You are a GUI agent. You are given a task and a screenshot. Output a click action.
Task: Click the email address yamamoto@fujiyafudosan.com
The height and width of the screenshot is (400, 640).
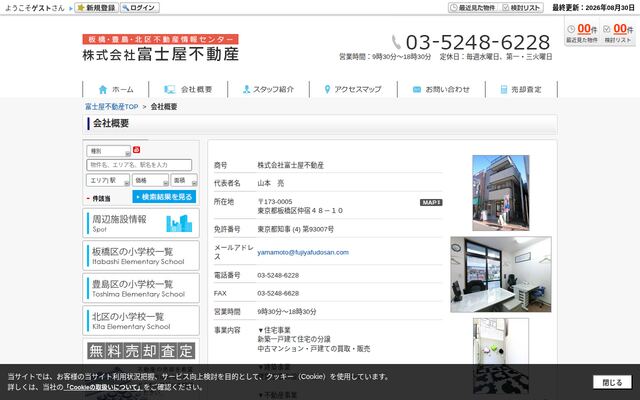(x=303, y=252)
